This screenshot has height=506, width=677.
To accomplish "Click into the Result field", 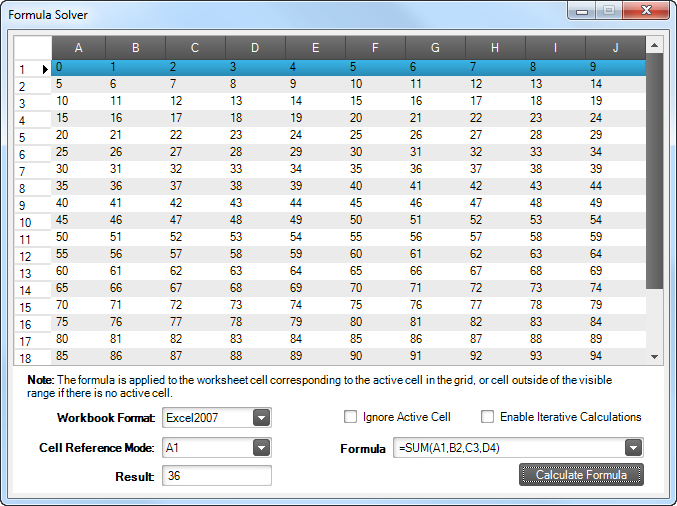I will (x=217, y=476).
